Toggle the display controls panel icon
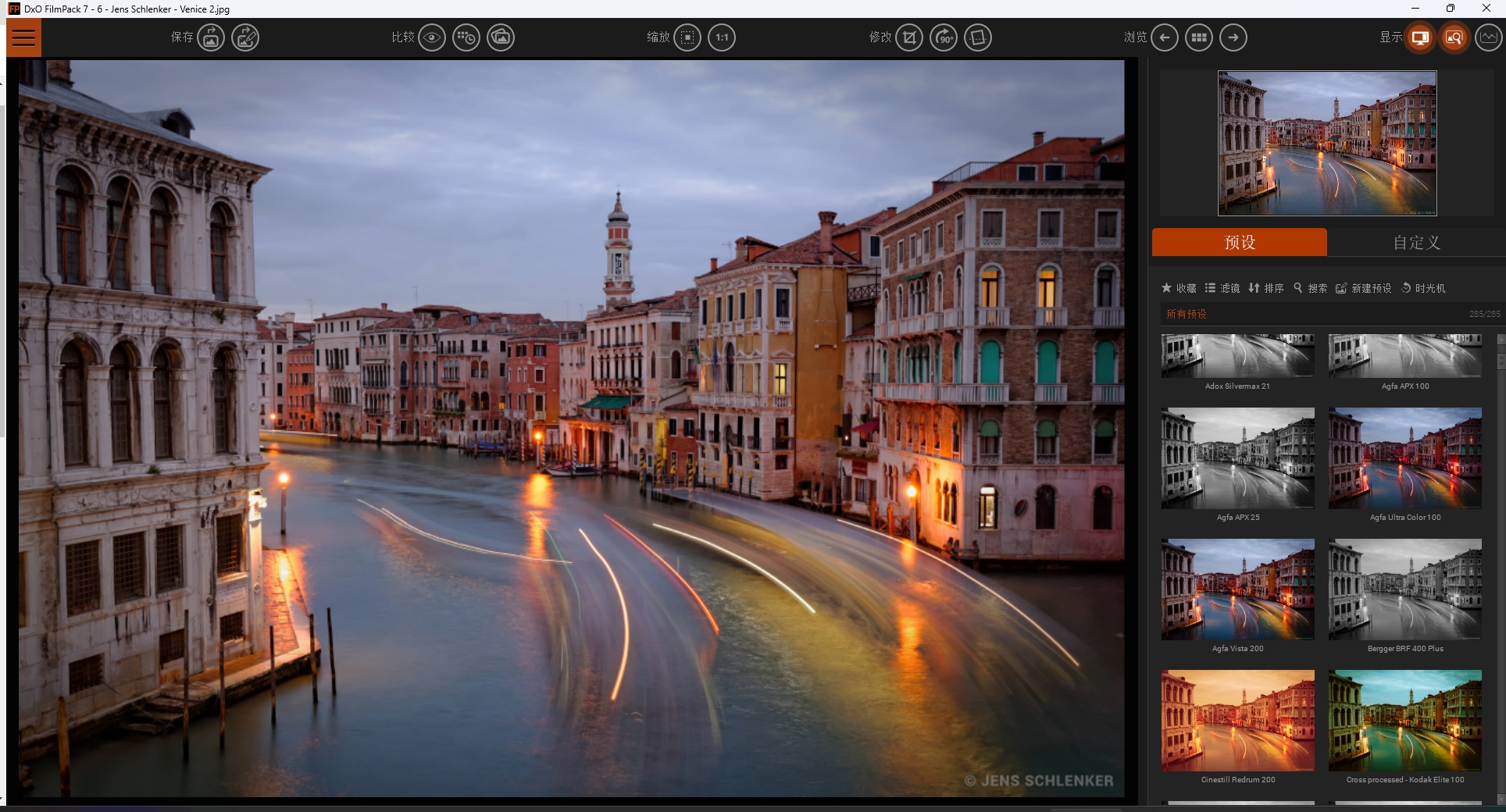The width and height of the screenshot is (1506, 812). tap(1420, 37)
